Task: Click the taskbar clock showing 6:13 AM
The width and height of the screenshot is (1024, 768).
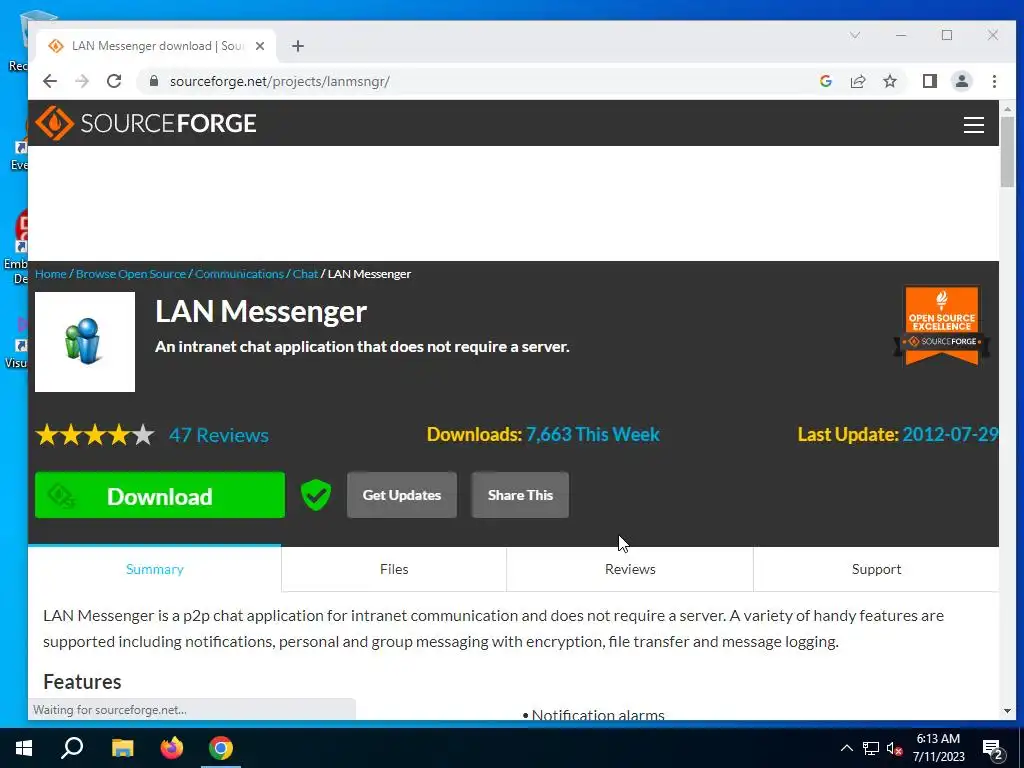Action: click(938, 748)
